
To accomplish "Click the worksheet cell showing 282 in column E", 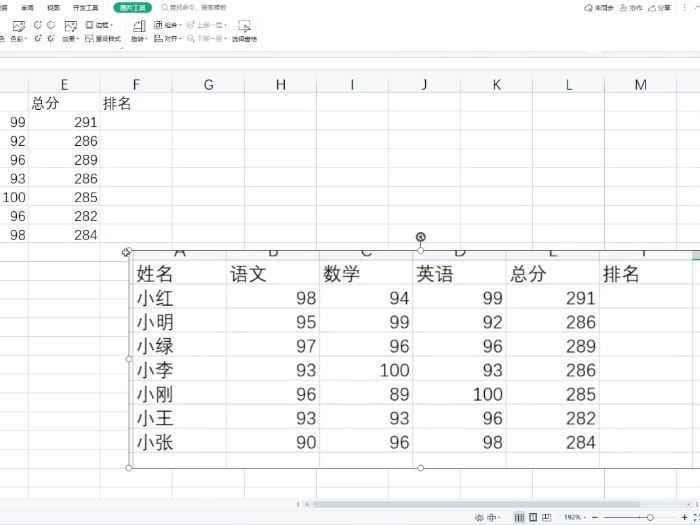I will coord(64,216).
